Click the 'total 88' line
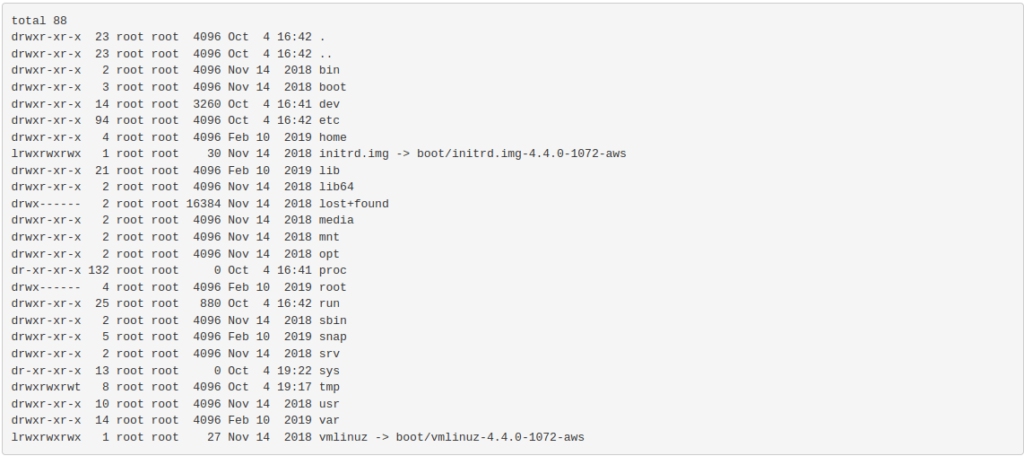The width and height of the screenshot is (1024, 456). [x=39, y=21]
